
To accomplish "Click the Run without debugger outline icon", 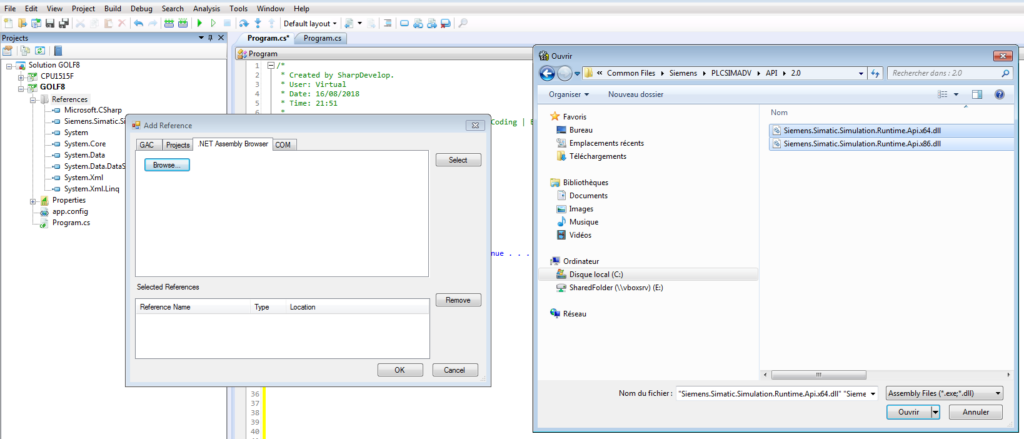I will [214, 24].
